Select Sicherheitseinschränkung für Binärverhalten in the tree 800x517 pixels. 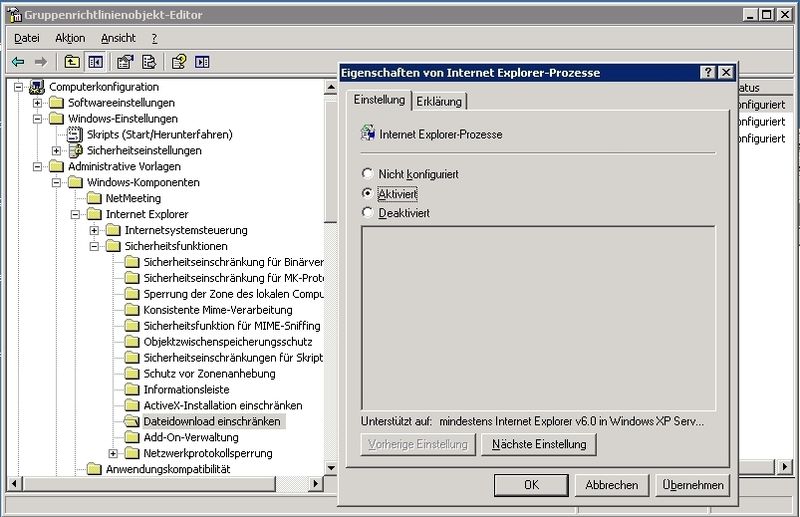(233, 262)
